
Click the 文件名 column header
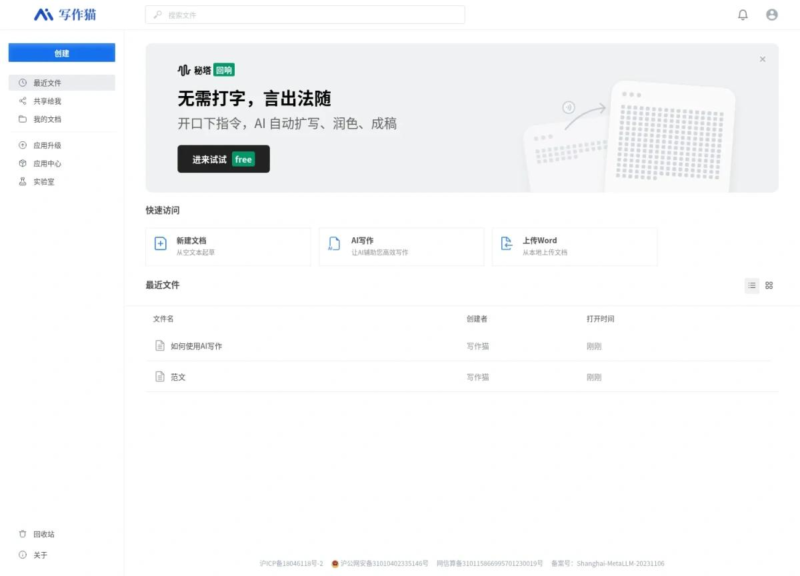(x=163, y=319)
